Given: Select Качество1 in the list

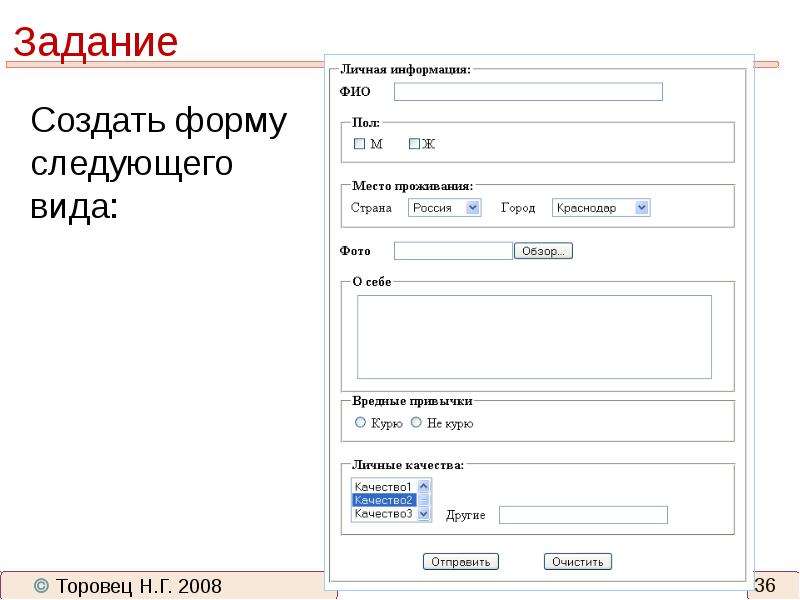Looking at the screenshot, I should (384, 487).
